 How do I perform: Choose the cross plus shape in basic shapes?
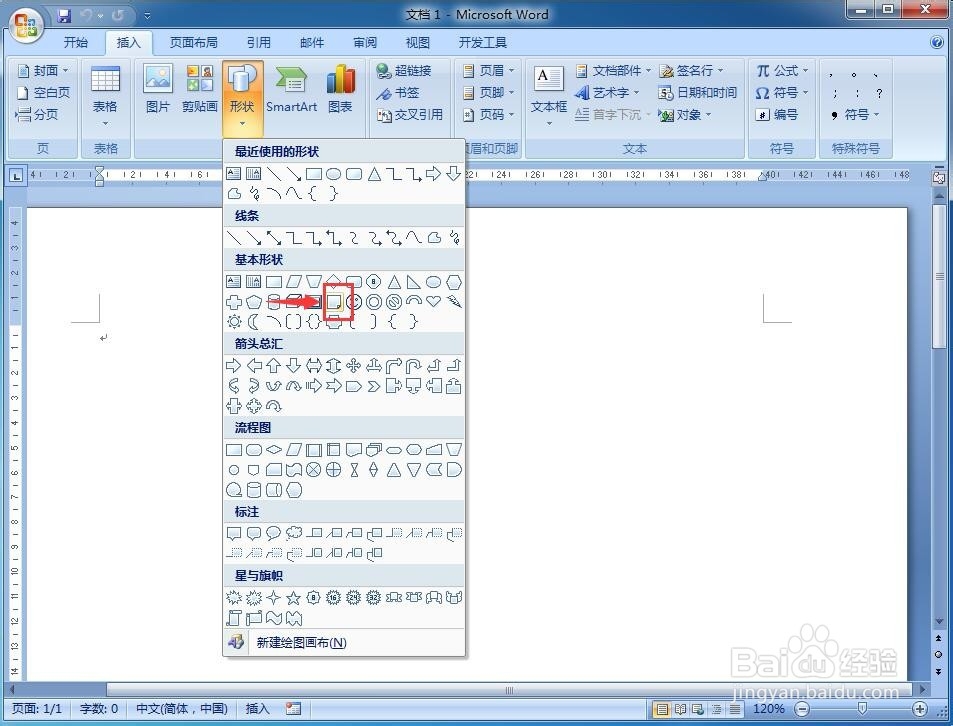pos(234,301)
